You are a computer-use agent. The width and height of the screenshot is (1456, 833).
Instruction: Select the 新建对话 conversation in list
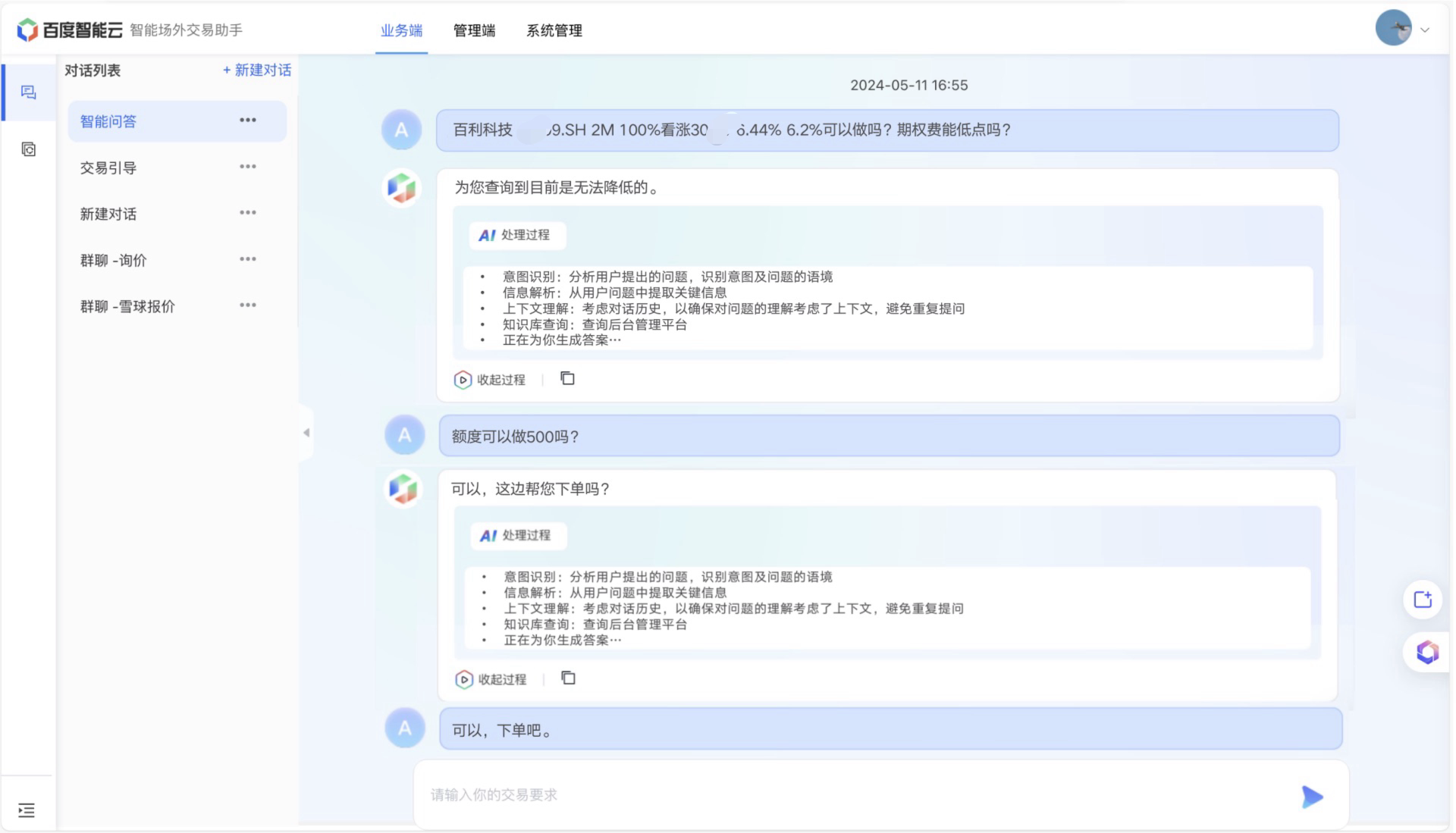coord(177,214)
